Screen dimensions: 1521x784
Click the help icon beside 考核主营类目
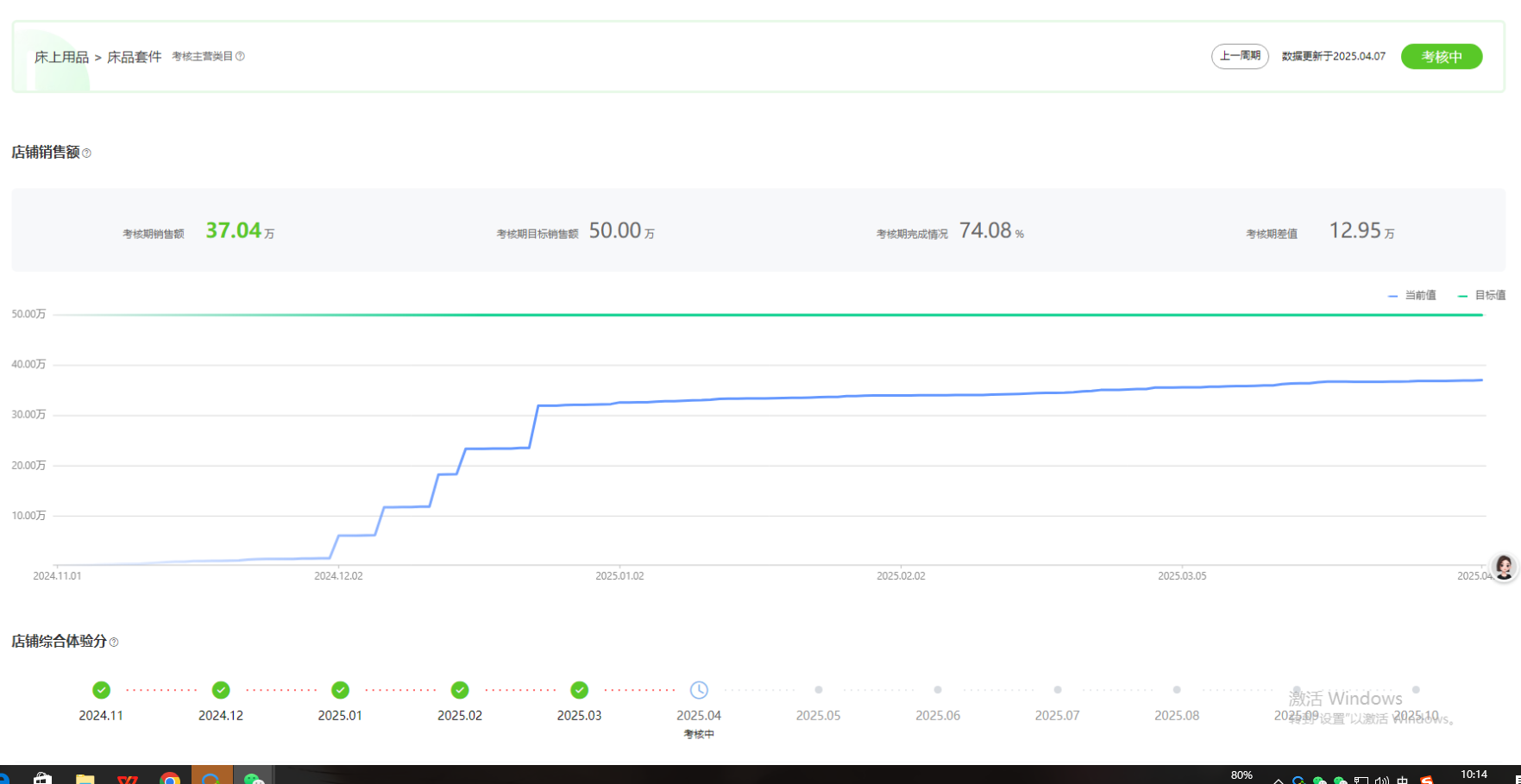tap(240, 56)
